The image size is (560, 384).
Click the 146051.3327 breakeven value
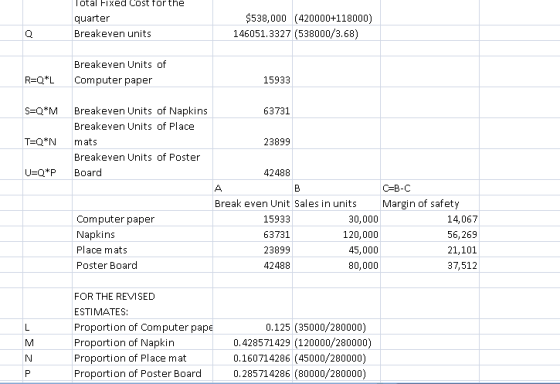[262, 34]
